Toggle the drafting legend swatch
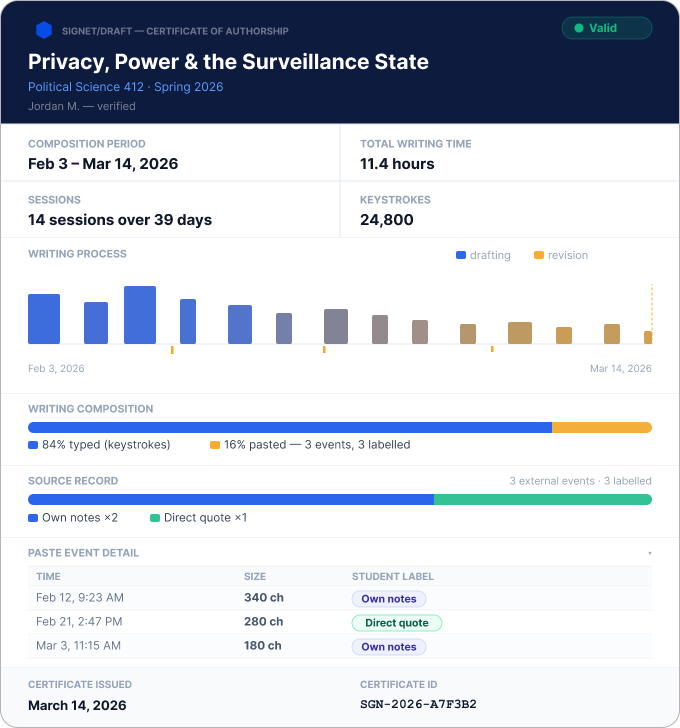 [x=460, y=255]
